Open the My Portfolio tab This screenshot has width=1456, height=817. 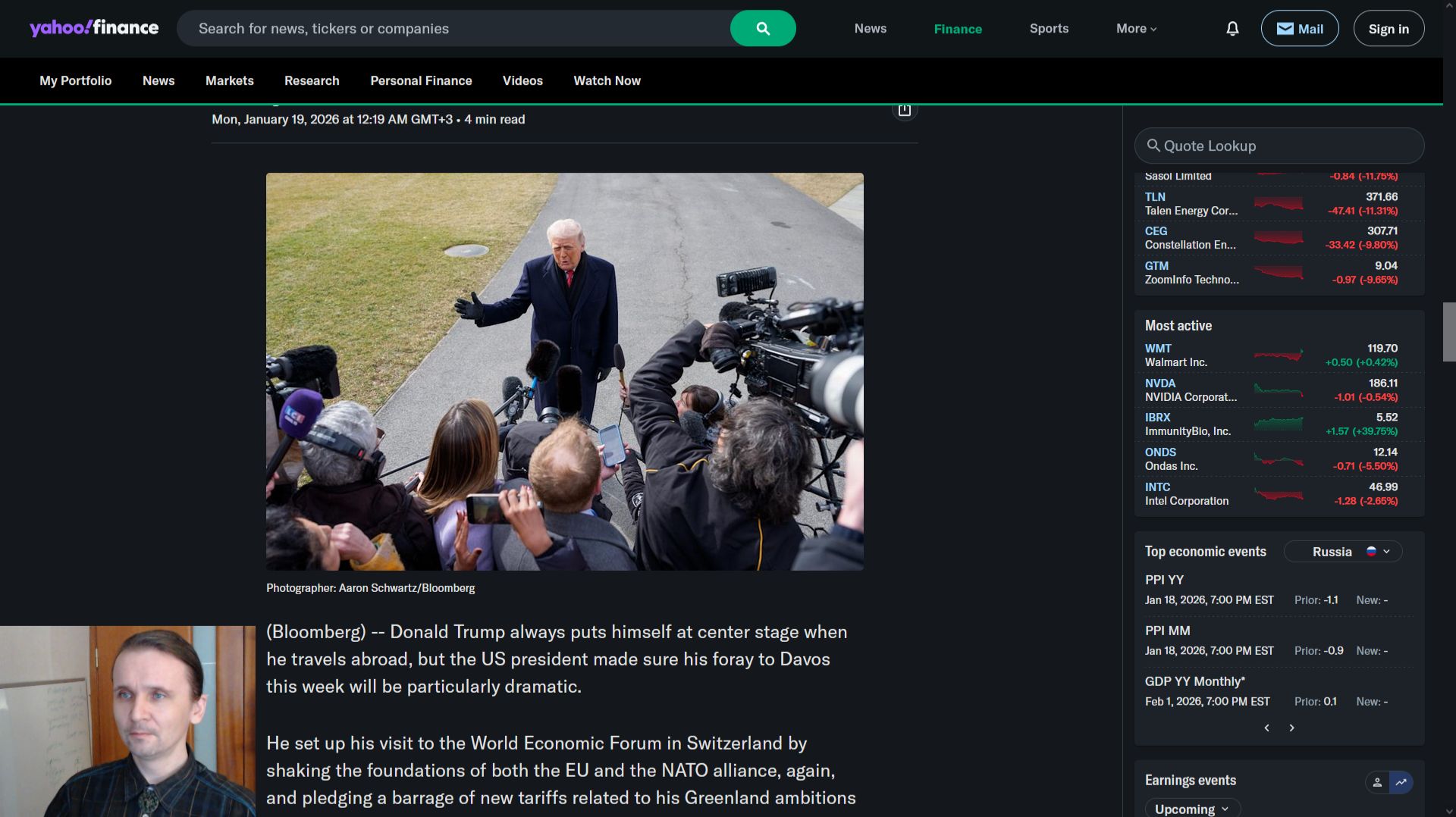point(75,80)
